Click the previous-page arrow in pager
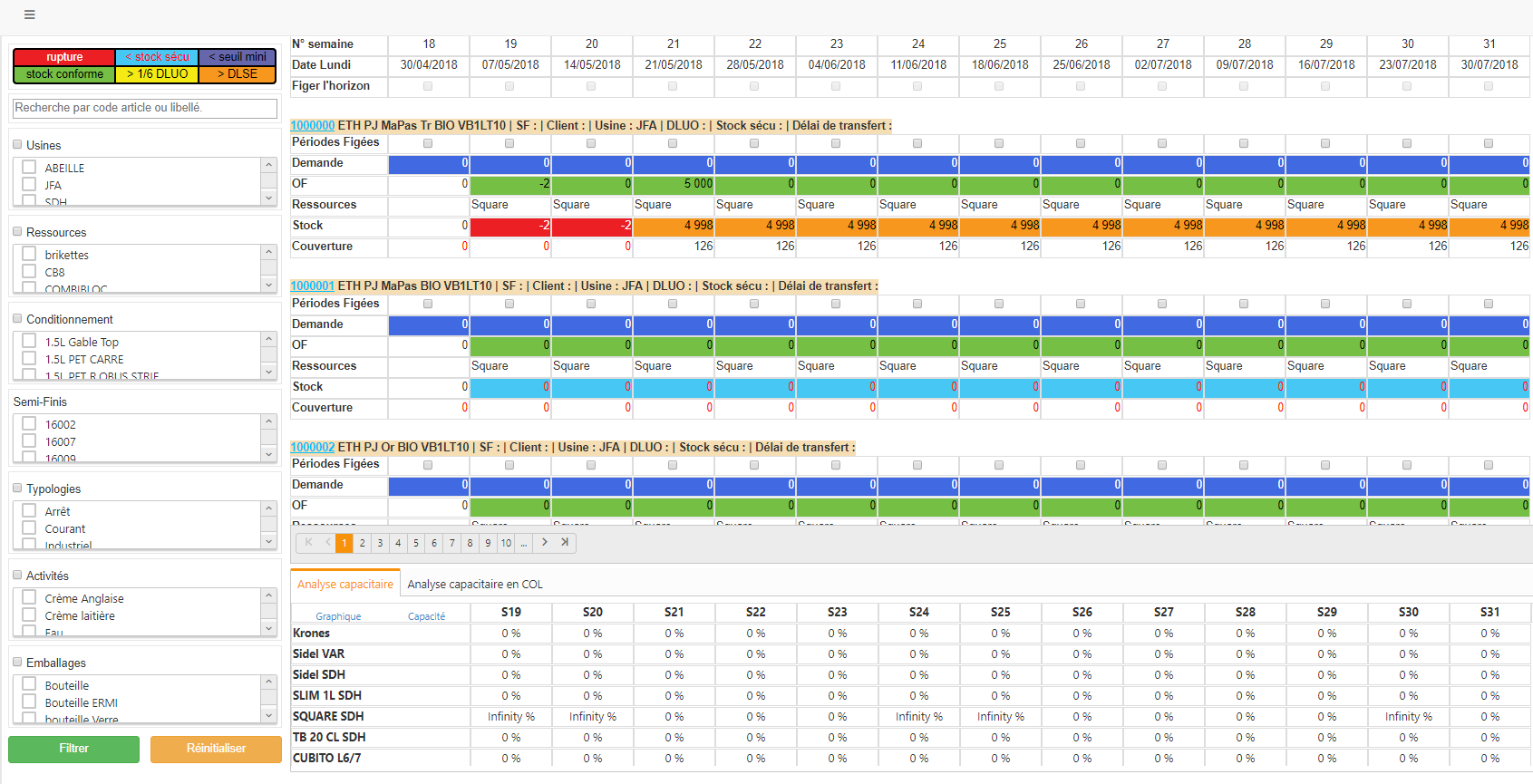Screen dimensions: 1533x784 [327, 542]
